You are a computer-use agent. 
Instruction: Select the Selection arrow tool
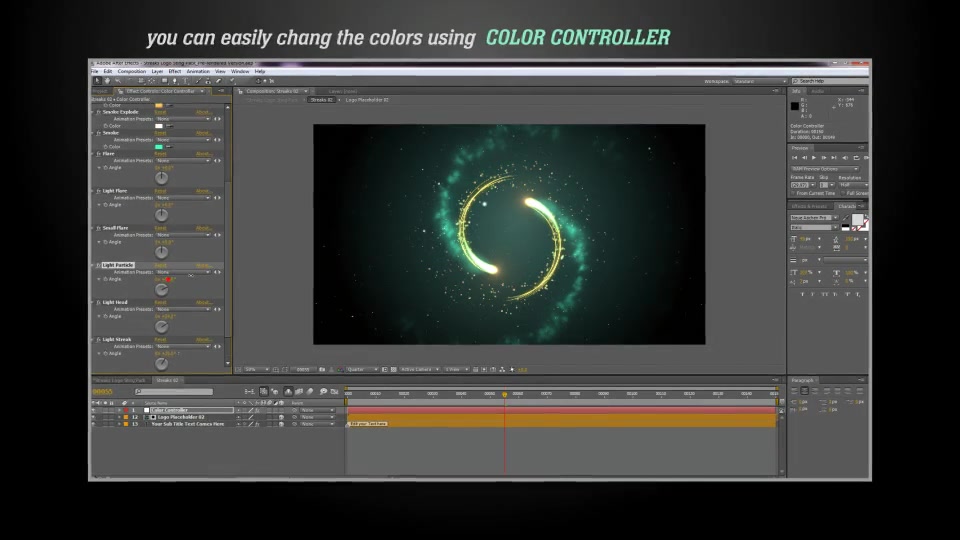coord(97,81)
